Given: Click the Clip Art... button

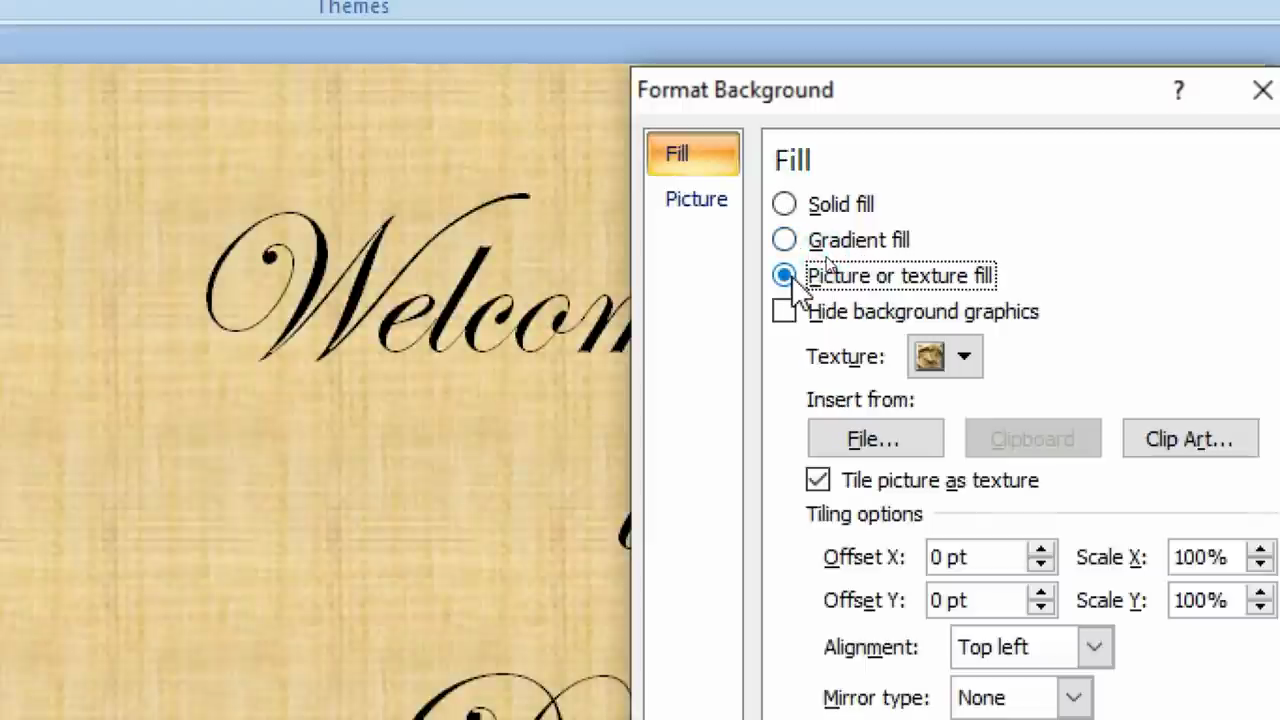Looking at the screenshot, I should 1190,439.
